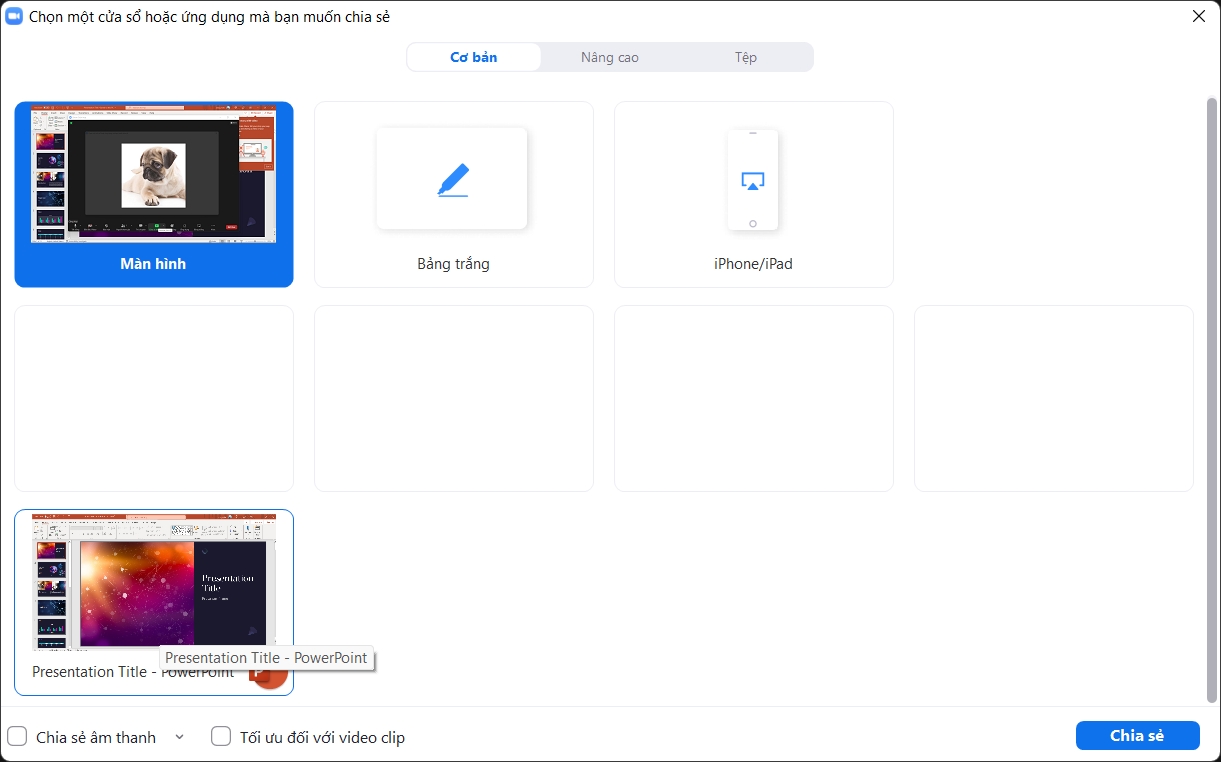Select the Bảng trắng sharing card

tap(452, 194)
